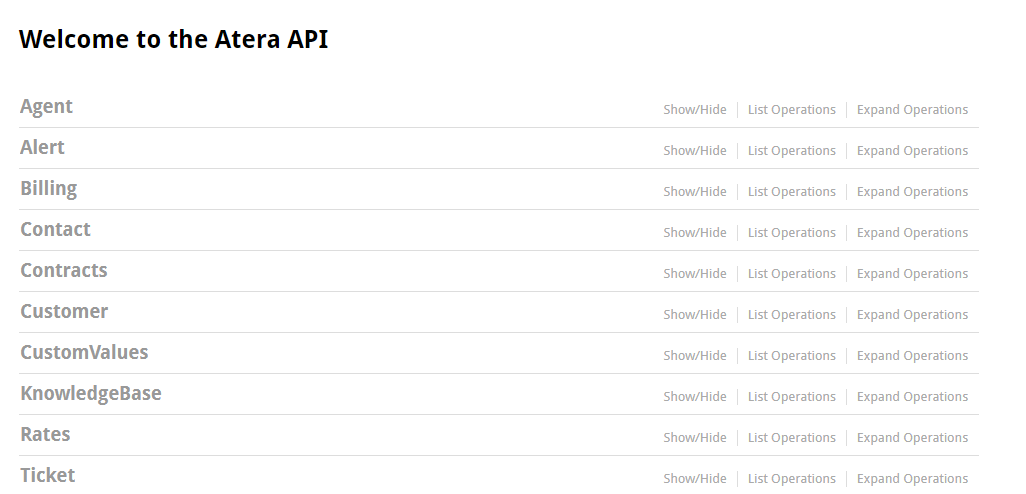Click the Billing section title

click(48, 188)
